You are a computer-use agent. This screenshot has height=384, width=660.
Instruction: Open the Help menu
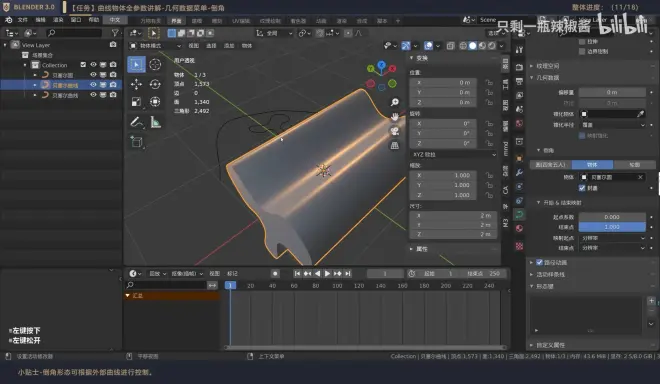93,20
